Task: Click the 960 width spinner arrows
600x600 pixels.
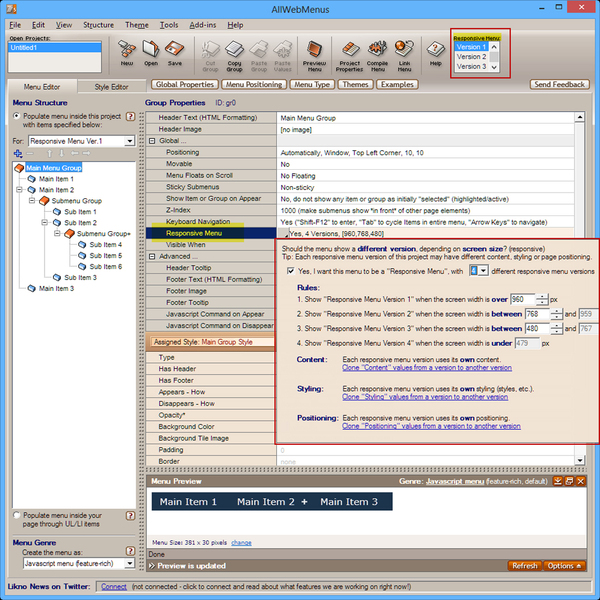Action: click(x=541, y=299)
